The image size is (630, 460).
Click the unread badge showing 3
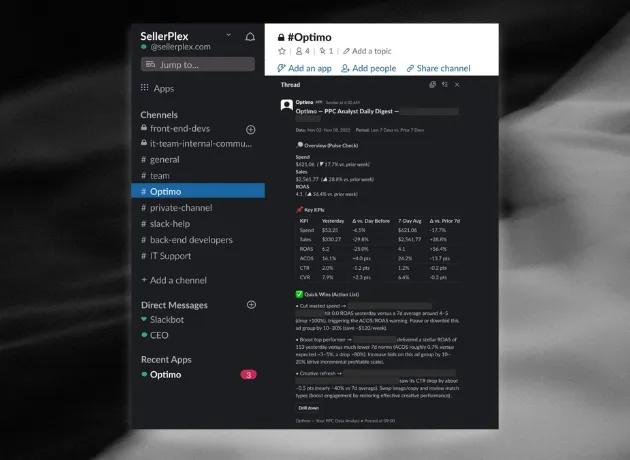pos(248,375)
